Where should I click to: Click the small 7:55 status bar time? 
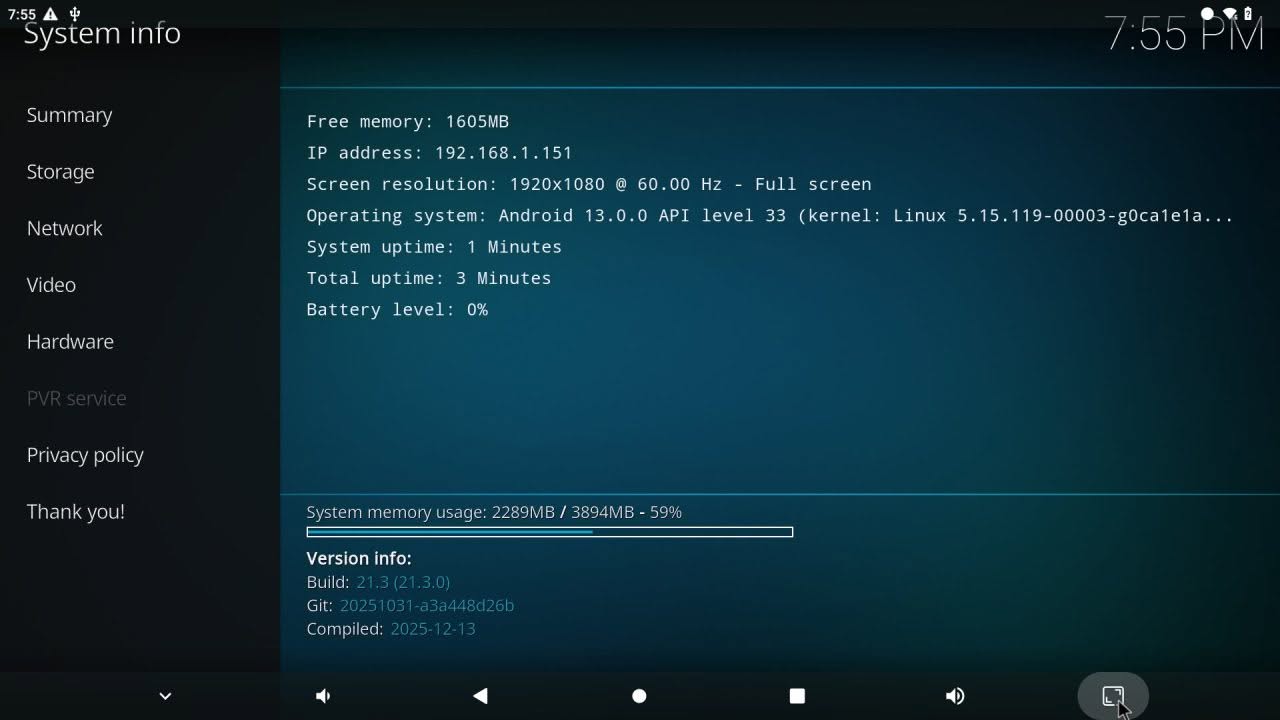tap(21, 14)
